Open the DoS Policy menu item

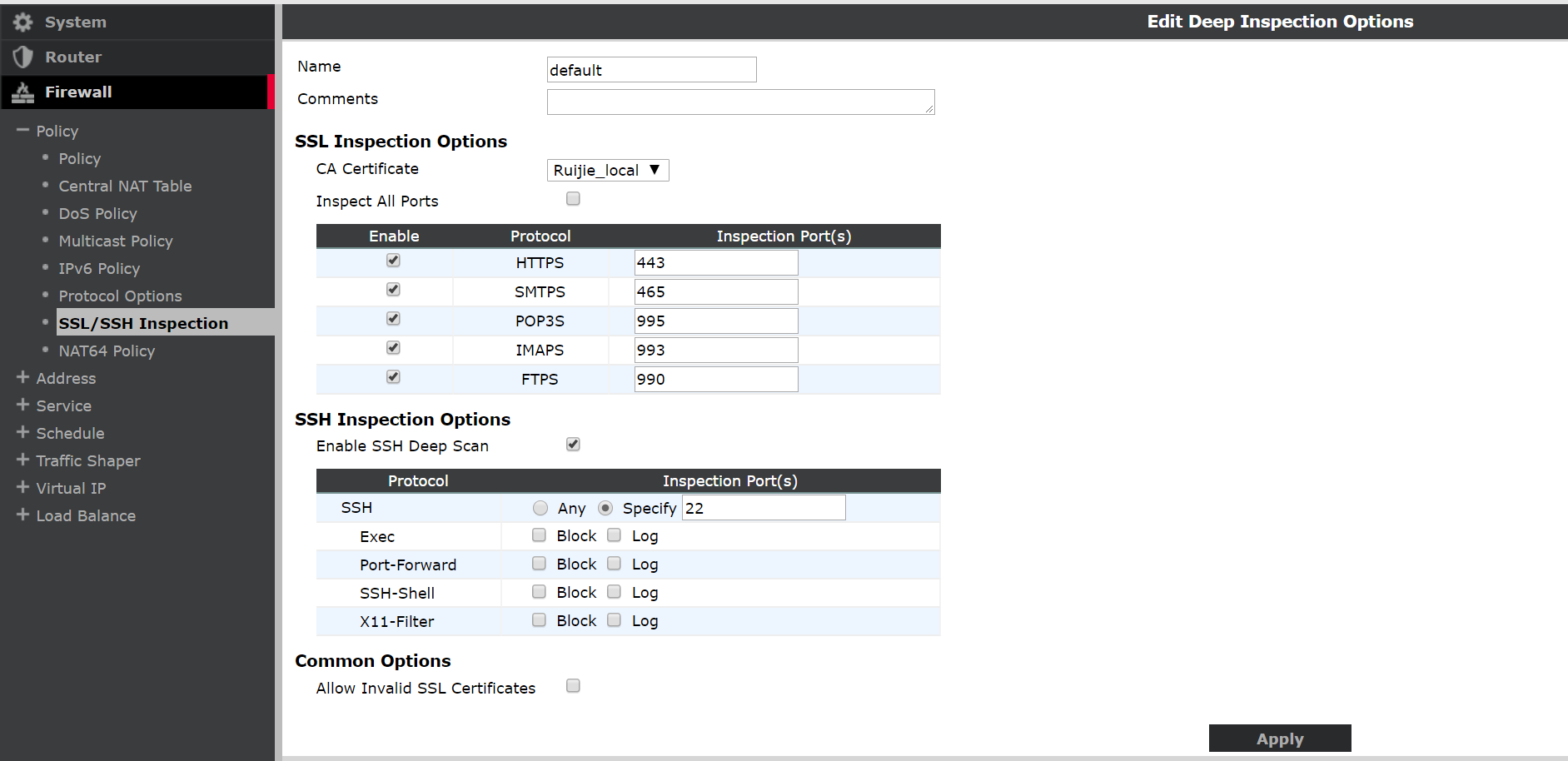[97, 213]
